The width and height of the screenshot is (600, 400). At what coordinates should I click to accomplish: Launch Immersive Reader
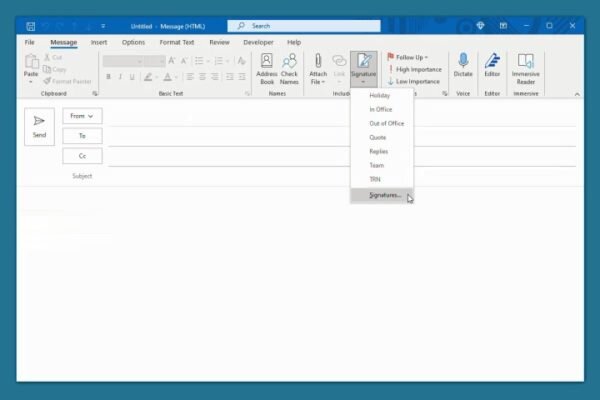tap(526, 69)
